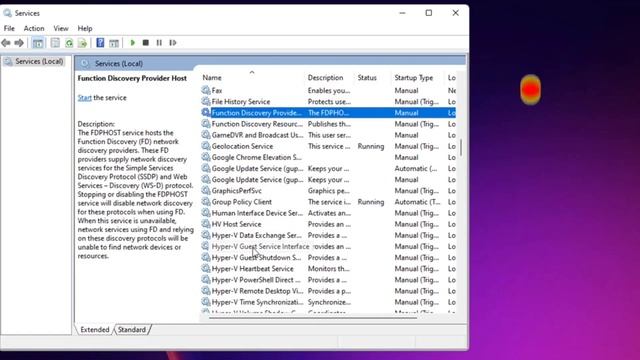Select Function Discovery Provider Host row

[328, 113]
